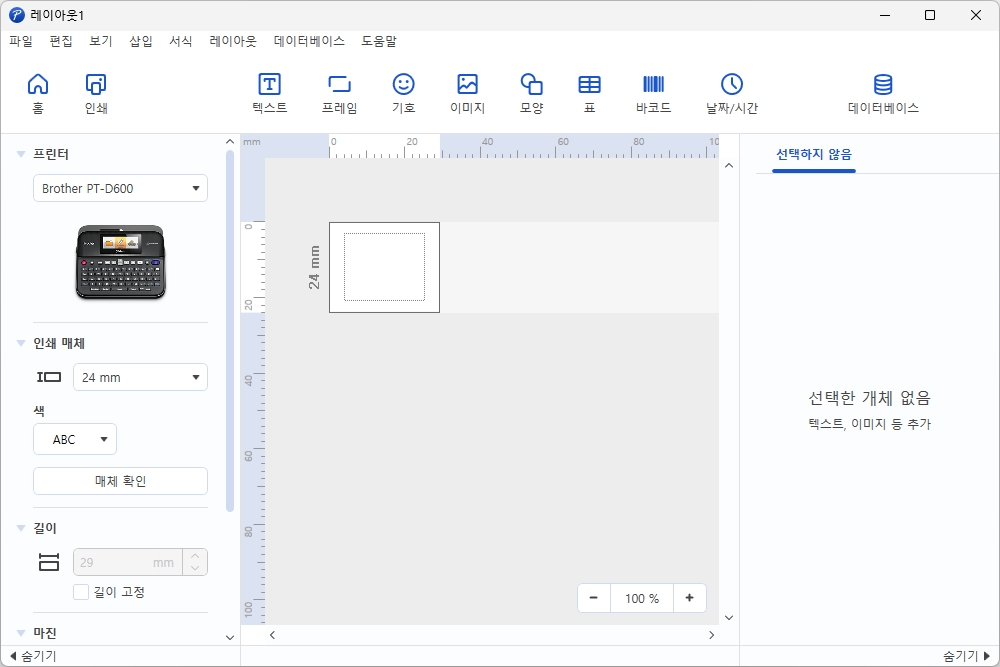Open the 데이터베이스 menu in menu bar
The width and height of the screenshot is (1000, 667).
point(309,41)
